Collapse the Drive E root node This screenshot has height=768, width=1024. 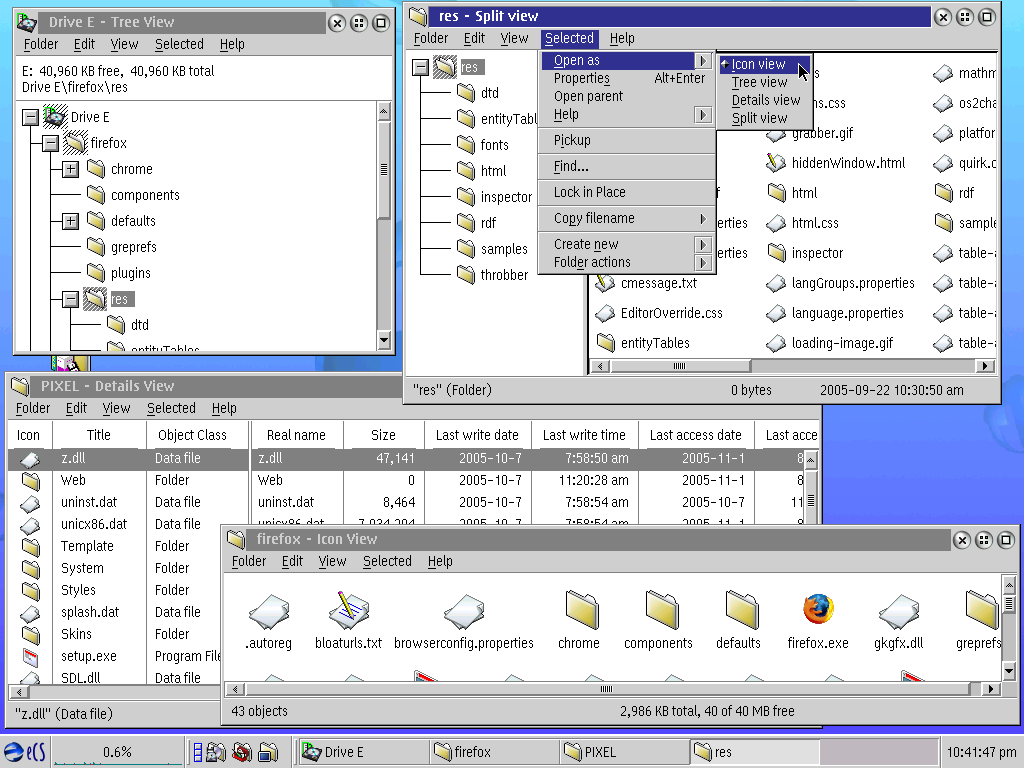click(x=30, y=118)
